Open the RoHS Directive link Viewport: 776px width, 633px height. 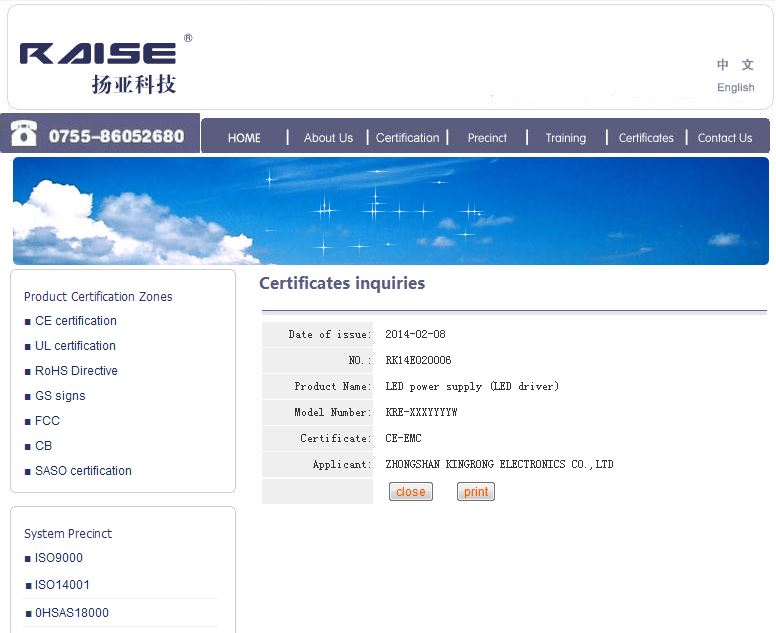[x=76, y=371]
